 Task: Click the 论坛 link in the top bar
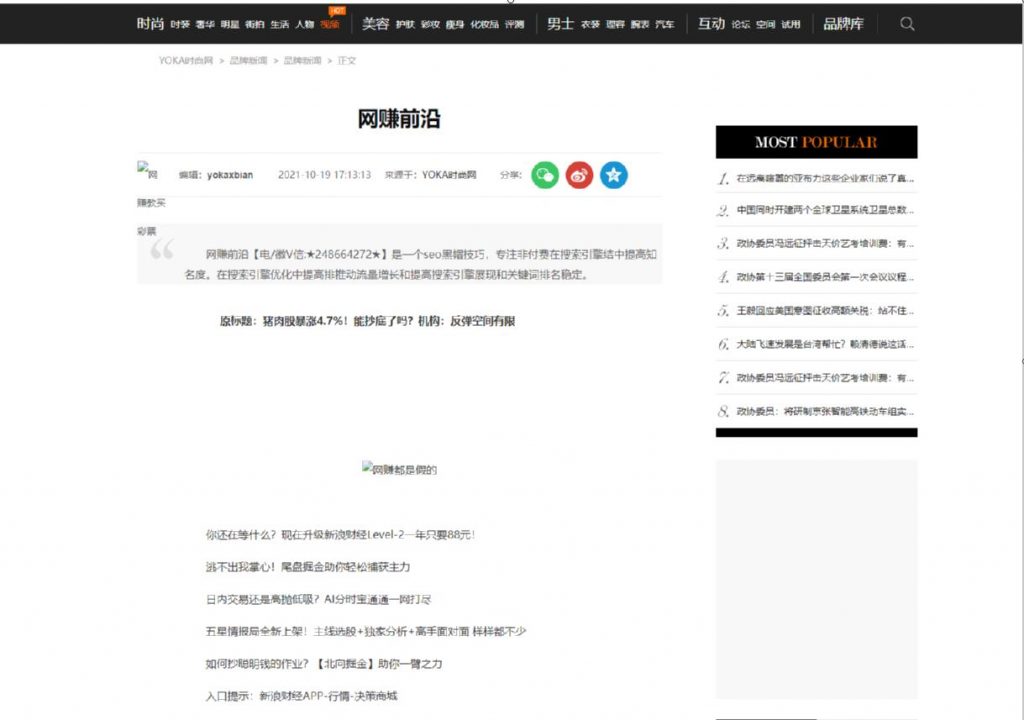point(740,24)
